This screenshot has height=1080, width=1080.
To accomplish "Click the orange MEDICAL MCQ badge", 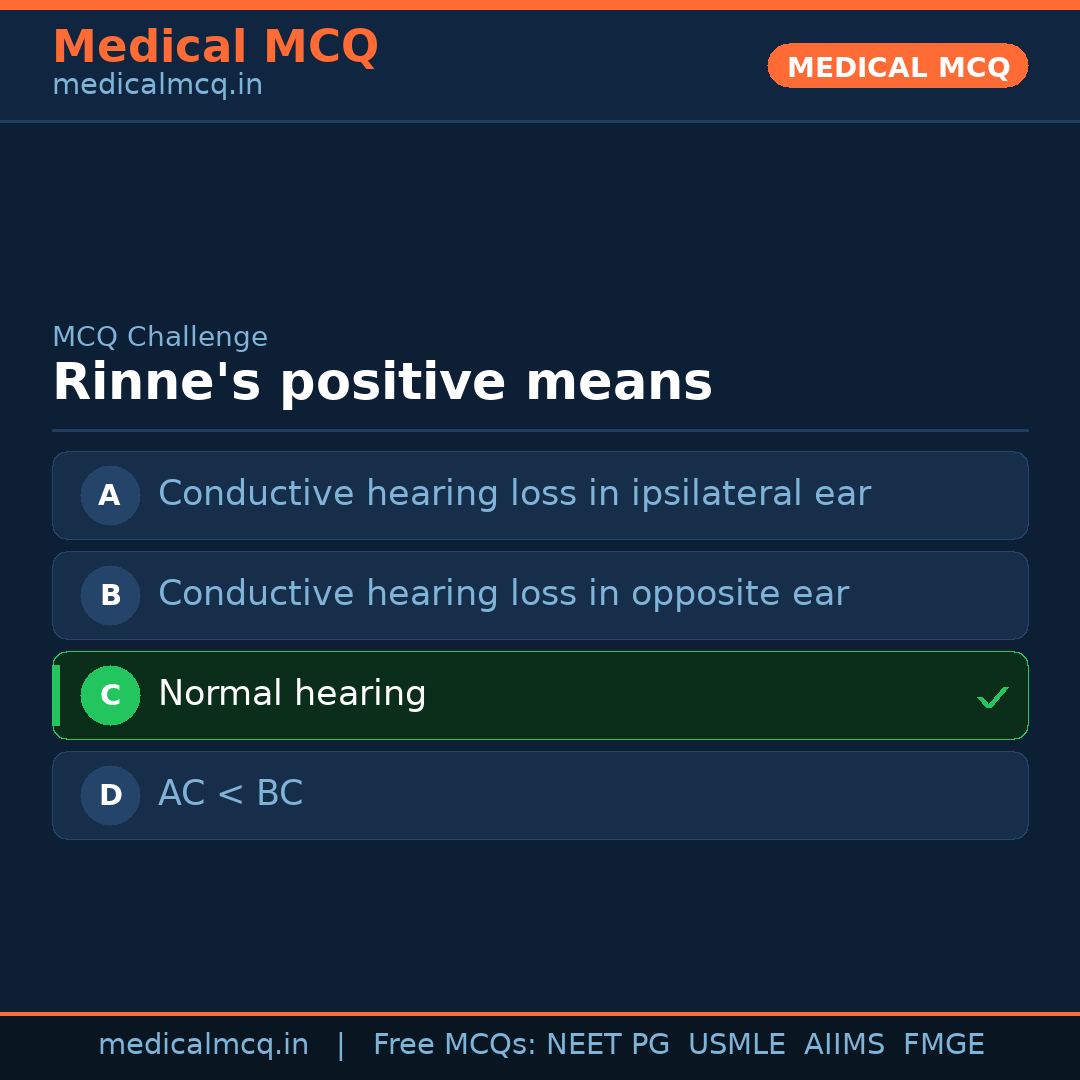I will click(x=897, y=66).
